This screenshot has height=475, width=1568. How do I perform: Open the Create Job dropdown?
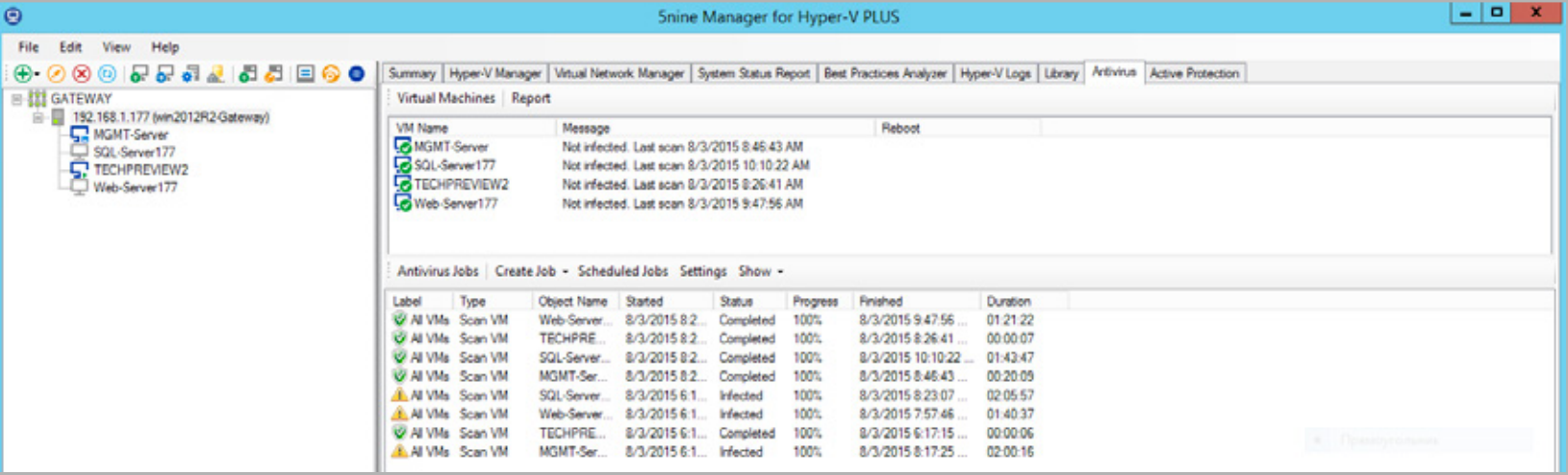(x=531, y=271)
